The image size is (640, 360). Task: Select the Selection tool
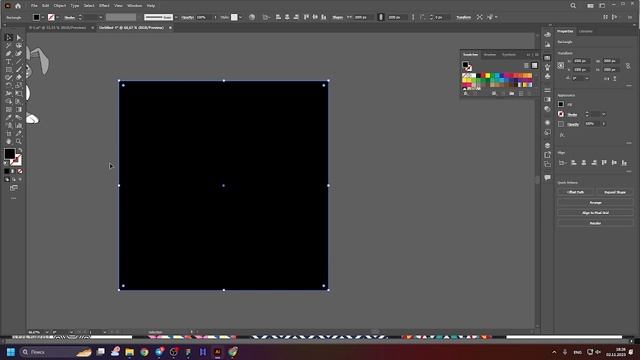pyautogui.click(x=9, y=38)
